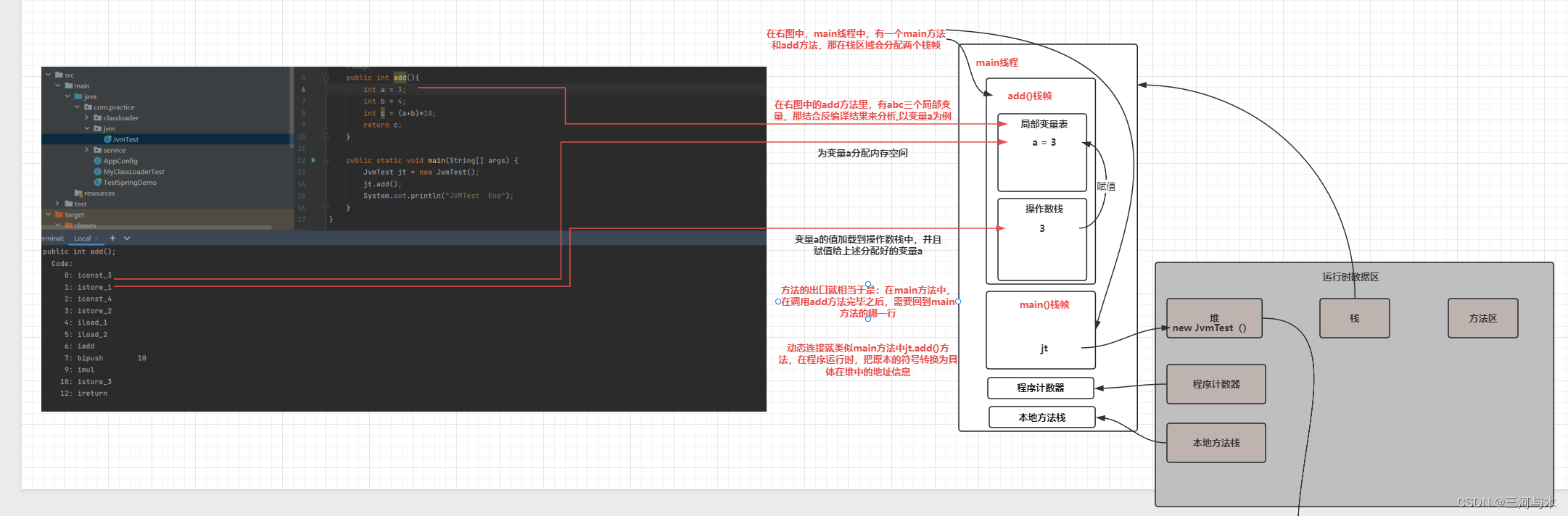Click fold end marker at line 10
The image size is (1568, 516).
pyautogui.click(x=326, y=136)
